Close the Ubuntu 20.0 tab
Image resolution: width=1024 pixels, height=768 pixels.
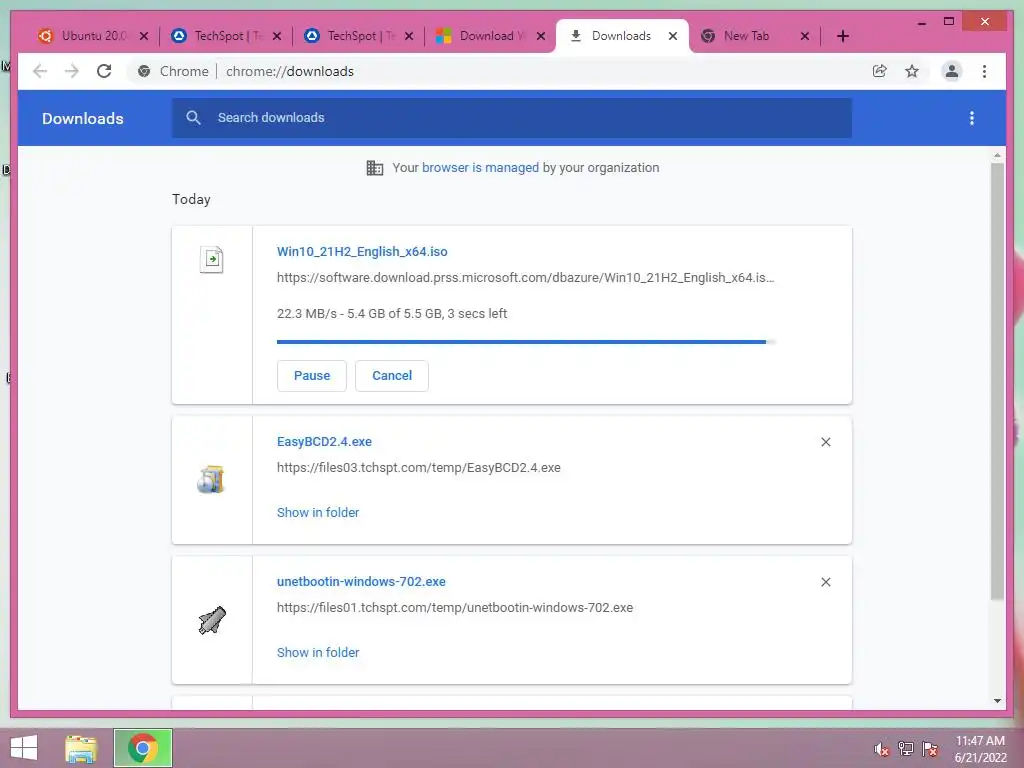(x=144, y=36)
